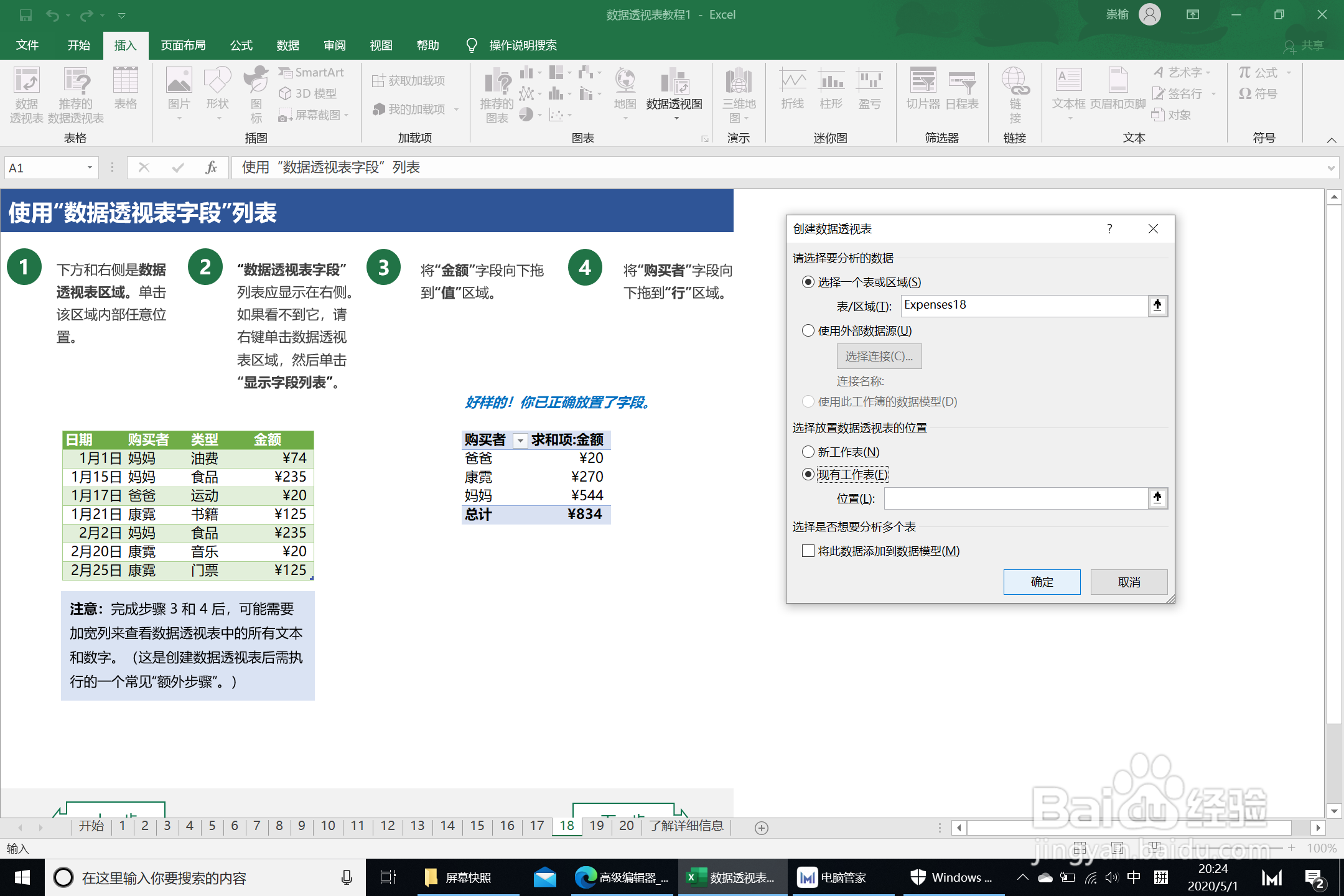Open the Name Box dropdown
Screen dimensions: 1344x896
tap(89, 167)
